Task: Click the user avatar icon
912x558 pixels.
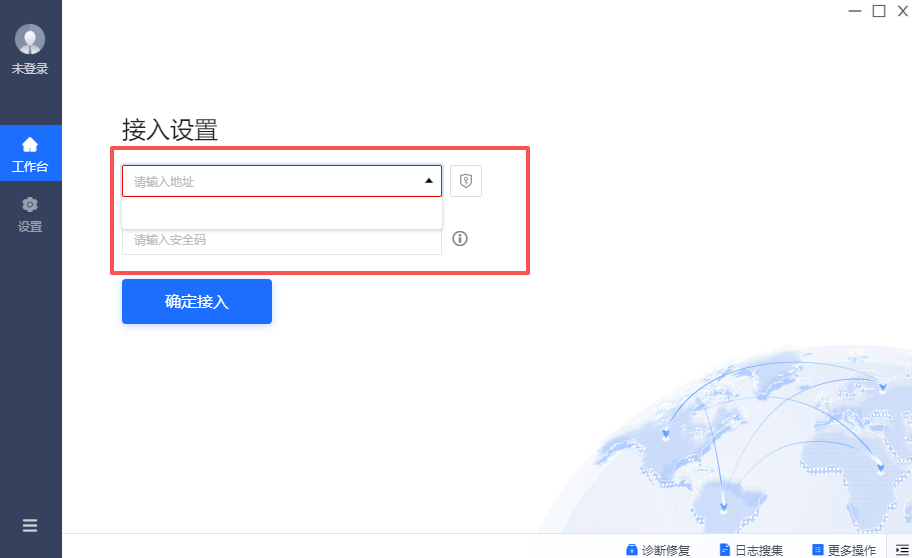Action: (x=30, y=39)
